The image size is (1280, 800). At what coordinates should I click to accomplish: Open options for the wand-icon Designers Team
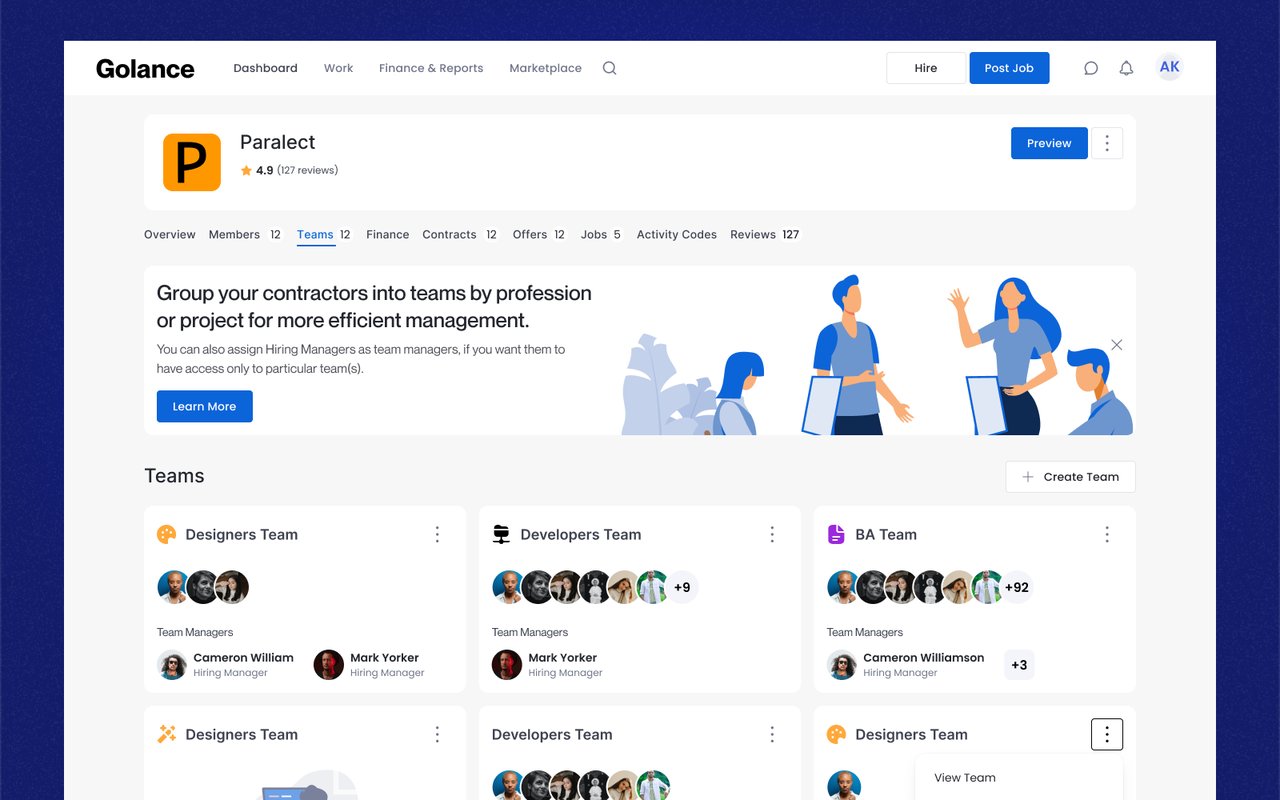coord(437,735)
